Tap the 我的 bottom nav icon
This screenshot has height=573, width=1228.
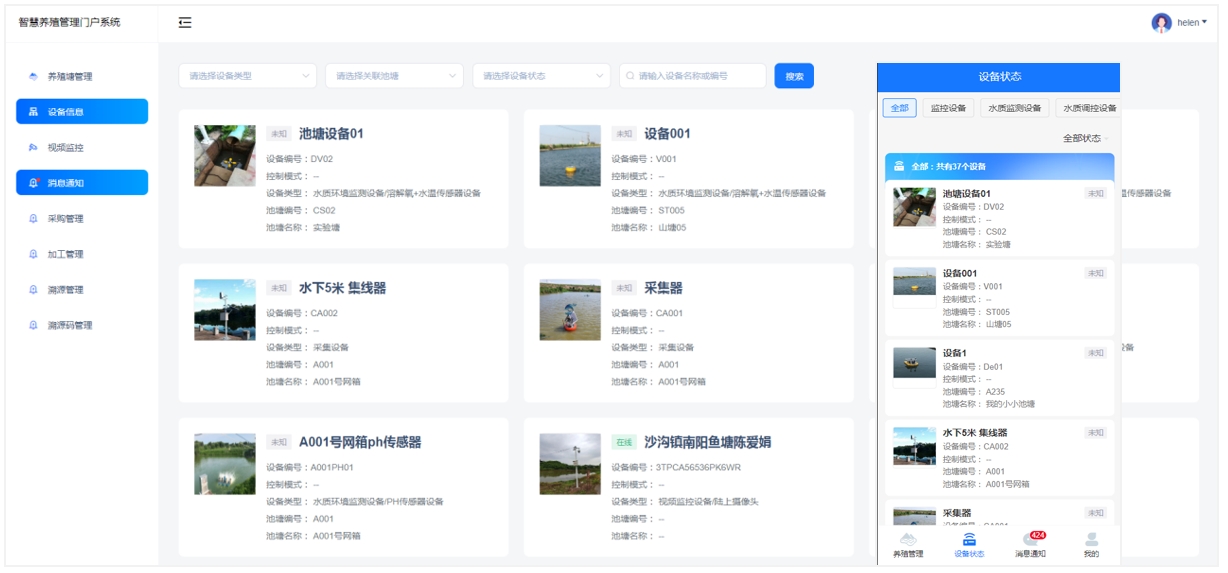pos(1091,545)
